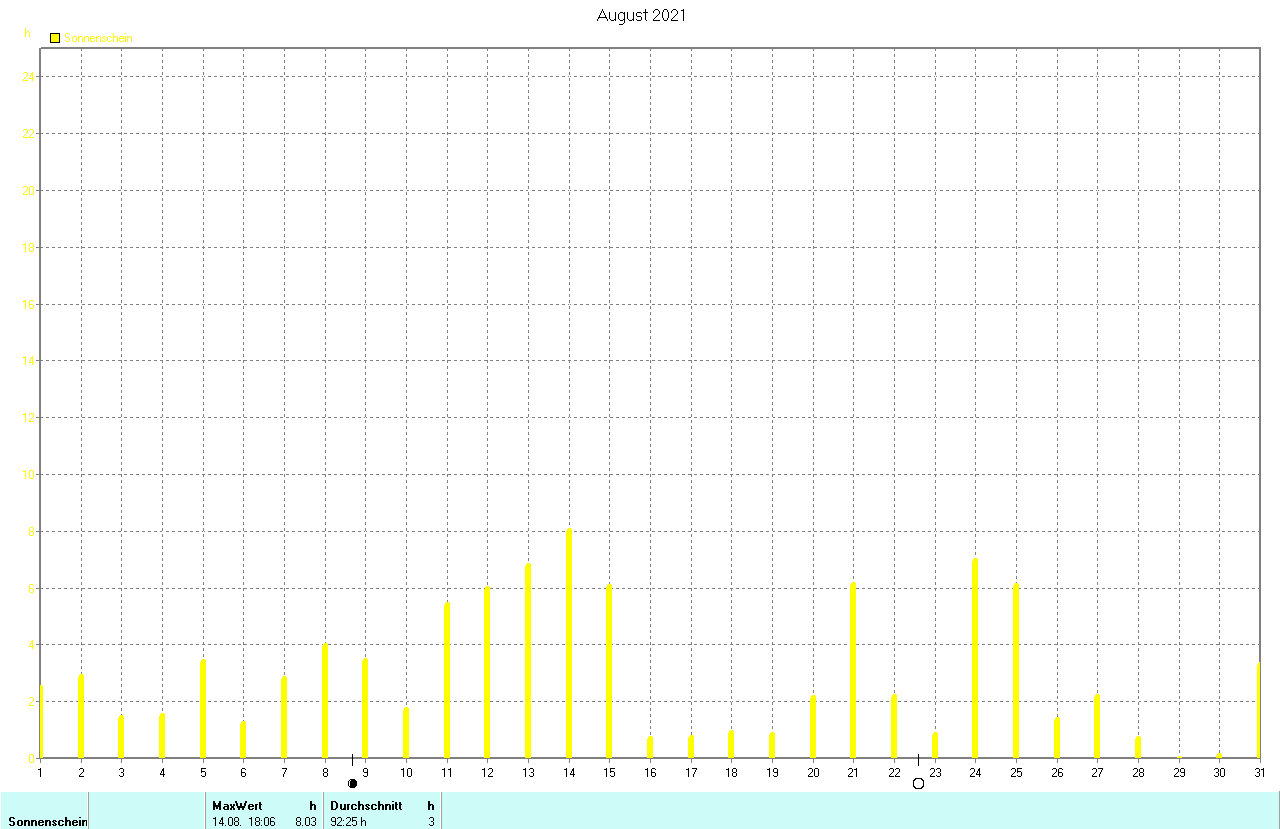Image resolution: width=1280 pixels, height=829 pixels.
Task: Select the bar for day 3
Action: click(x=121, y=737)
